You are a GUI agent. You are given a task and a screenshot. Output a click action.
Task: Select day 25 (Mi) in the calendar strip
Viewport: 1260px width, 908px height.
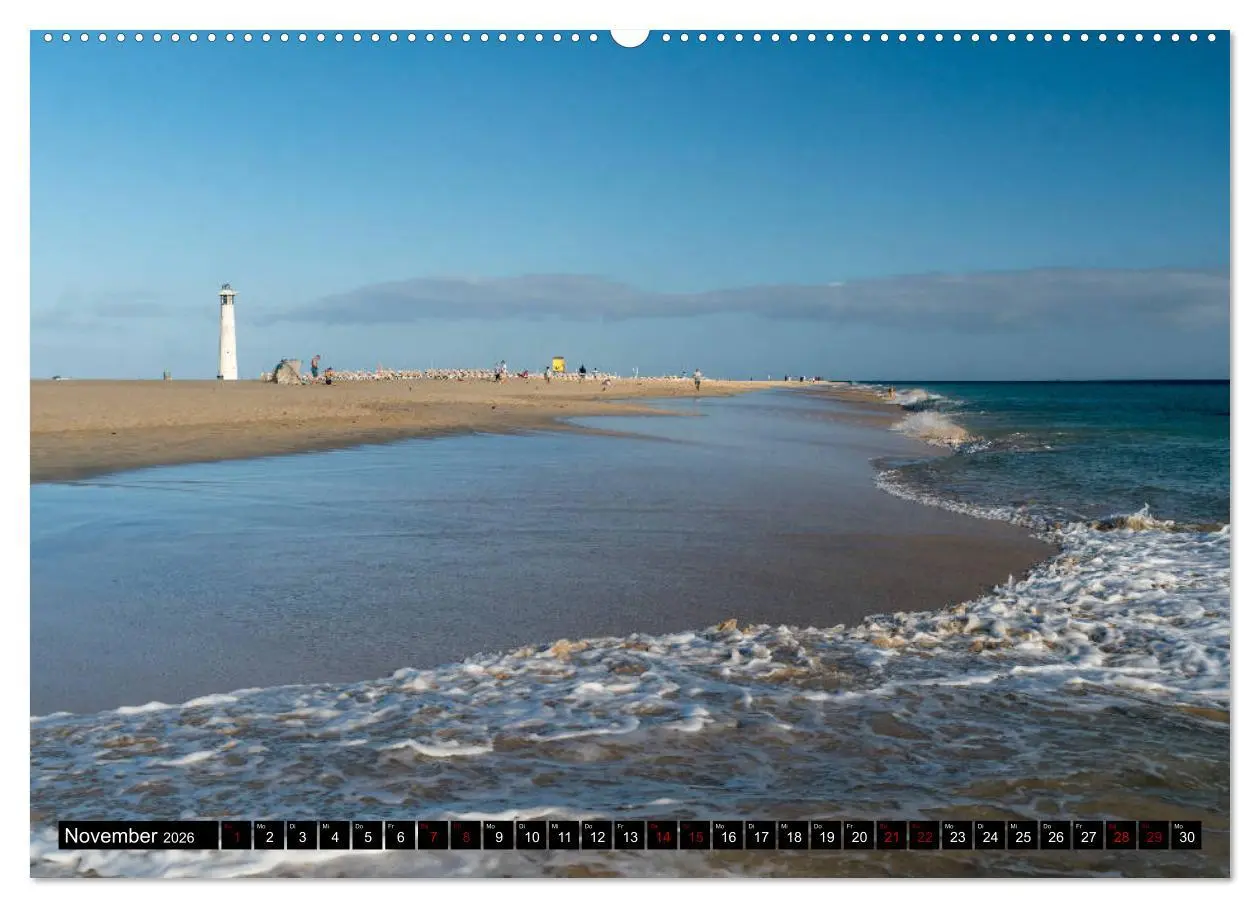1022,836
